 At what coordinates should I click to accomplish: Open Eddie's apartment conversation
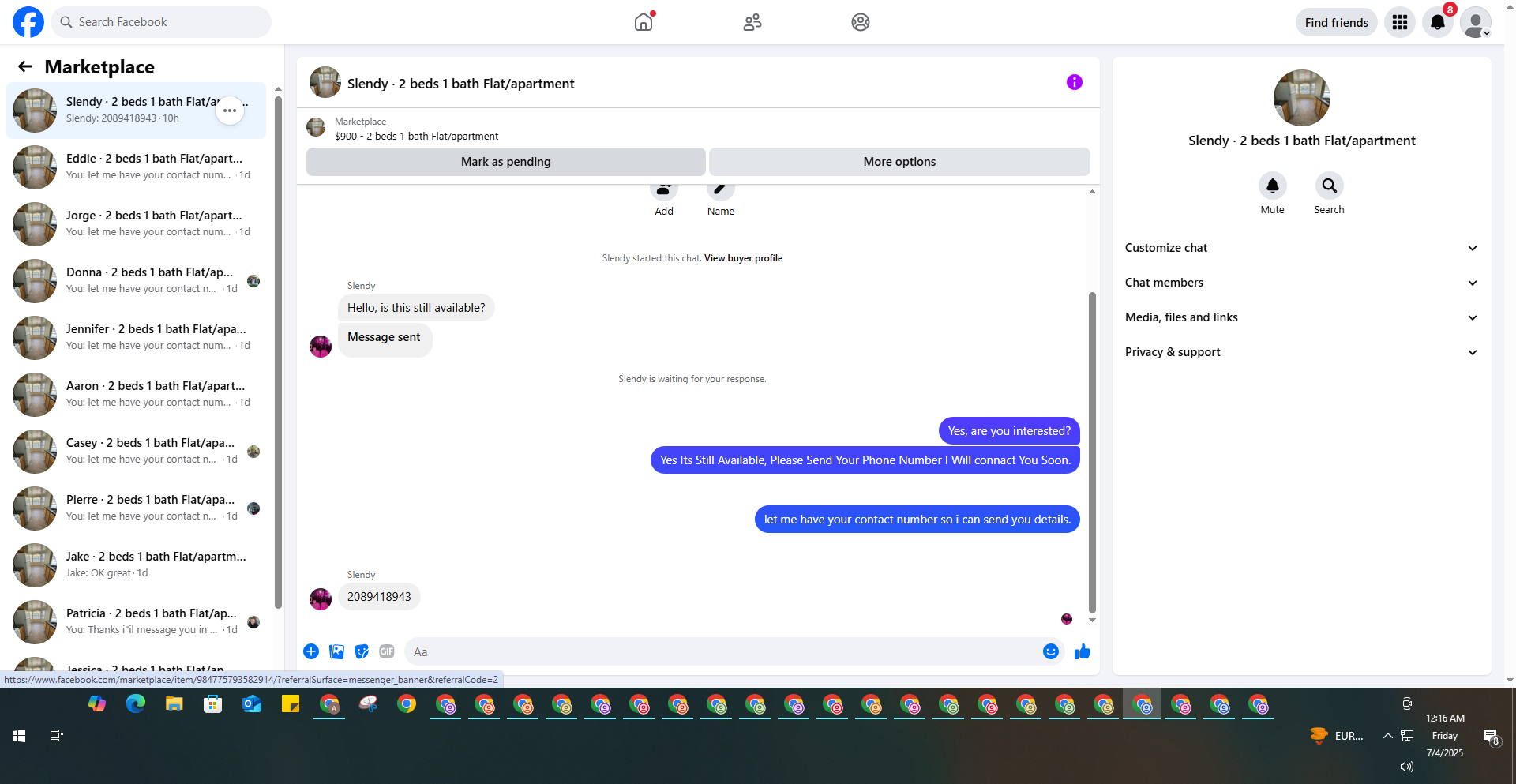[x=137, y=167]
